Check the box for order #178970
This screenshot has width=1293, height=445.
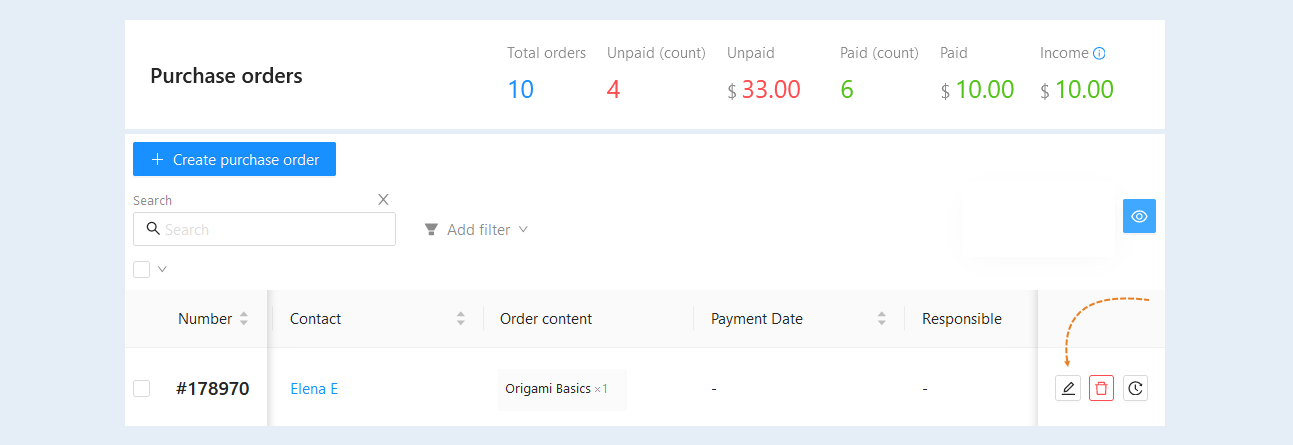tap(141, 388)
